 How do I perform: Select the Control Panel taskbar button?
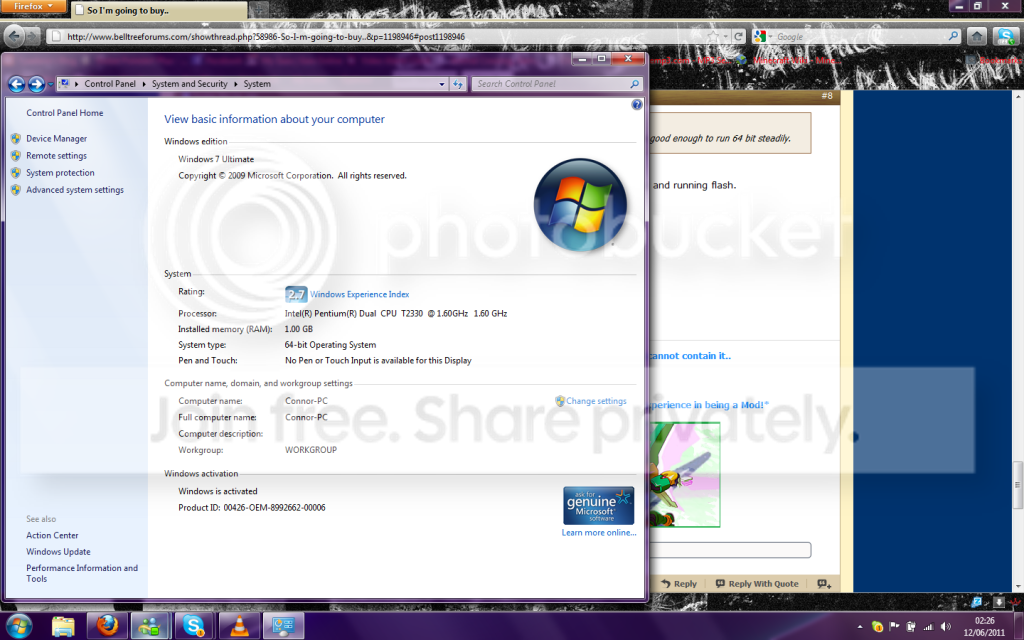coord(283,626)
